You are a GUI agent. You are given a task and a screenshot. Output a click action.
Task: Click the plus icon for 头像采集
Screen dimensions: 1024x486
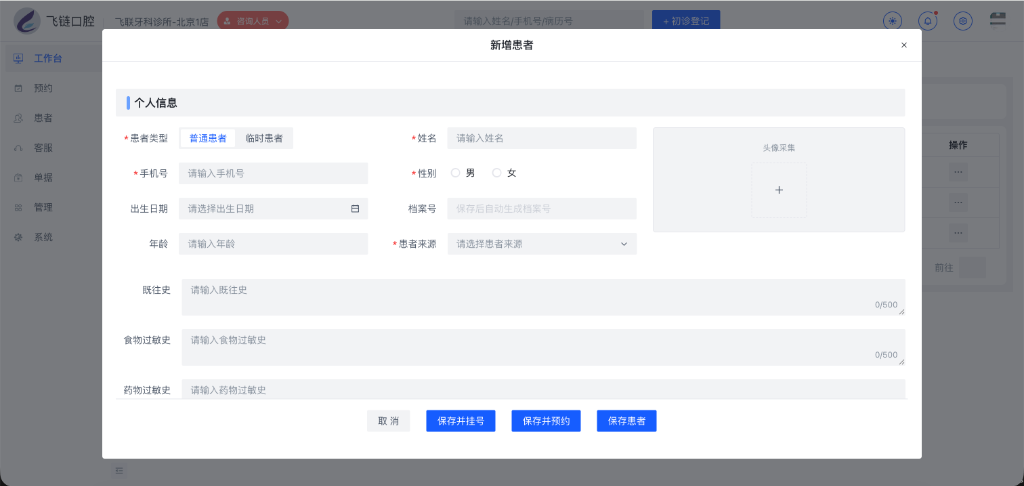tap(779, 190)
